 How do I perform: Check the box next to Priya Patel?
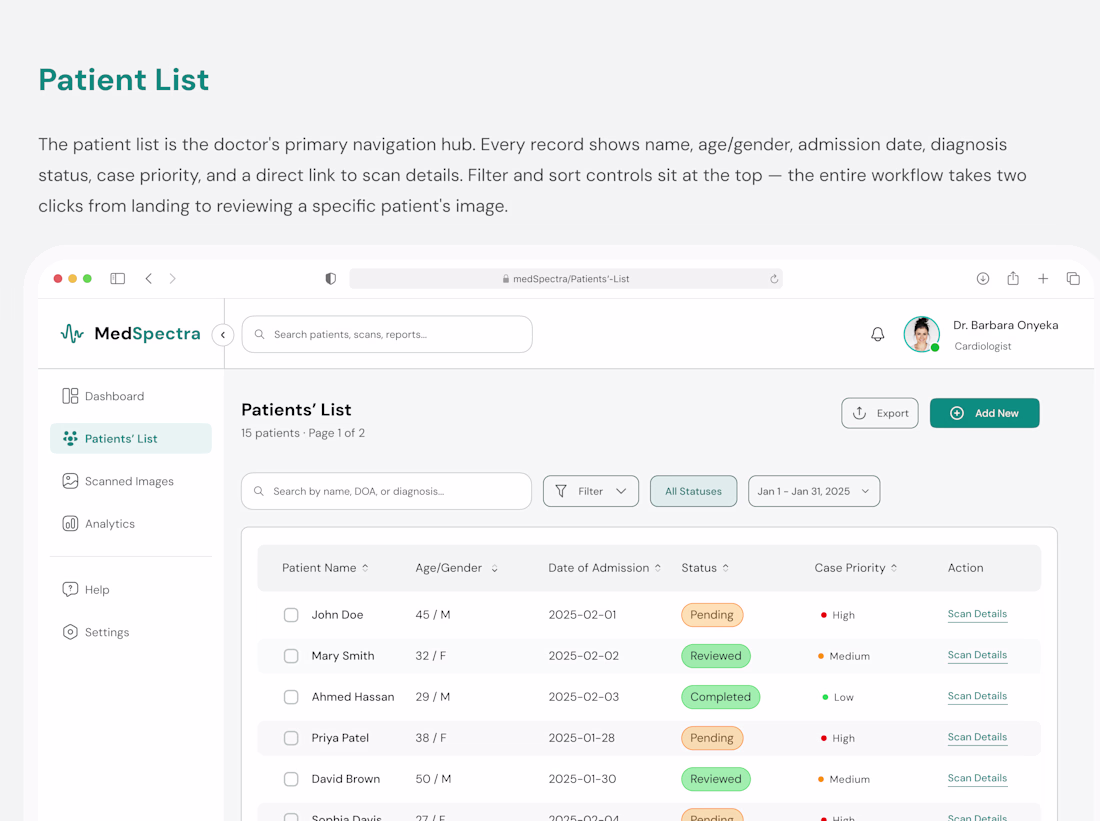(x=291, y=737)
